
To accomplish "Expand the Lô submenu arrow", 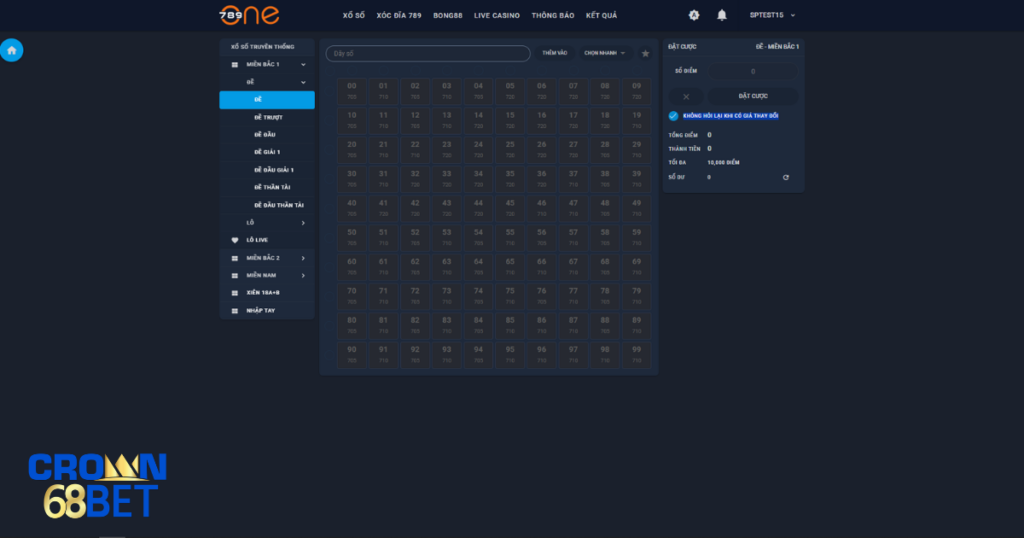I will click(x=303, y=223).
